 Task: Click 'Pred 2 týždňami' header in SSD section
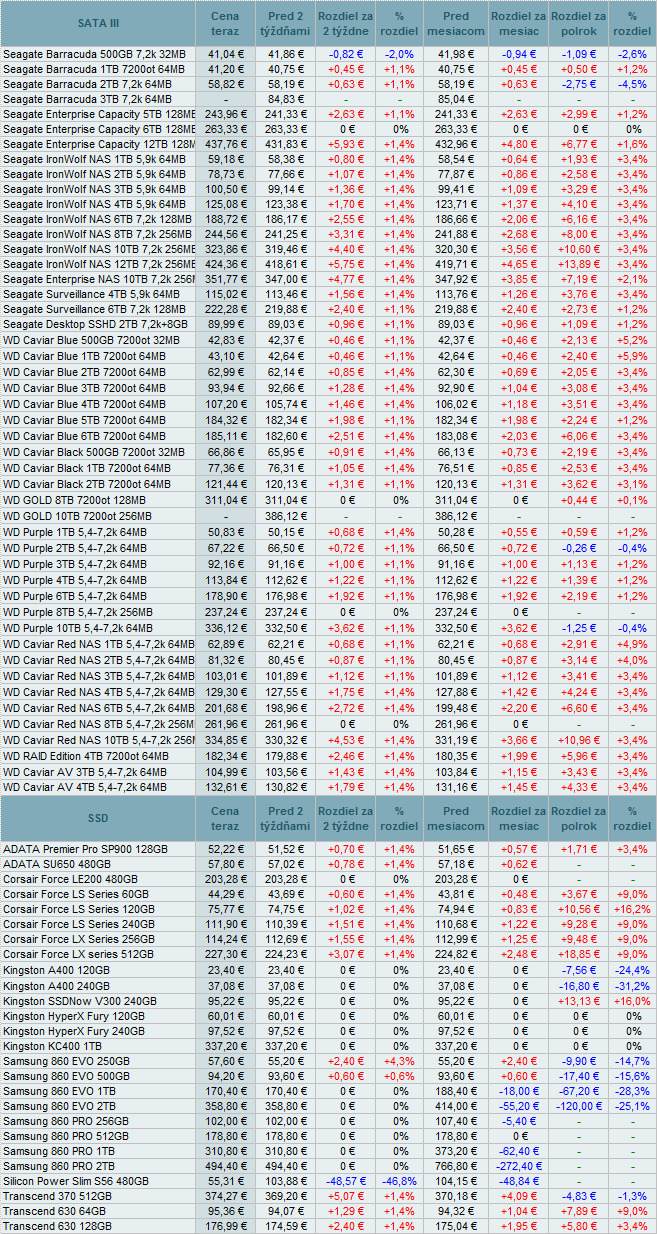(x=285, y=818)
